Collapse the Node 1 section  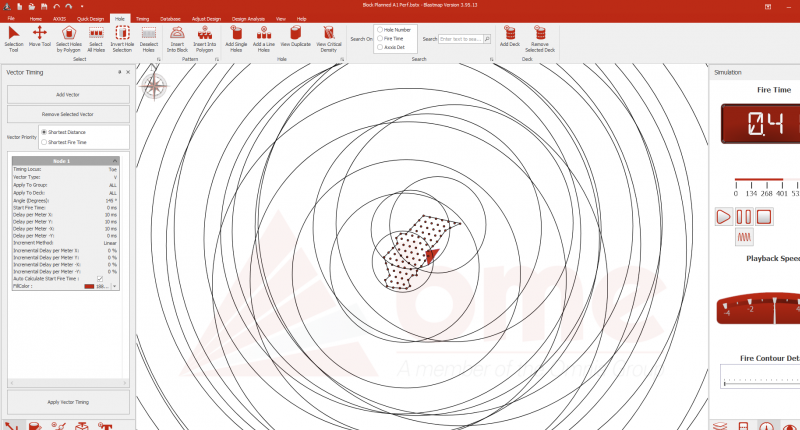[115, 161]
